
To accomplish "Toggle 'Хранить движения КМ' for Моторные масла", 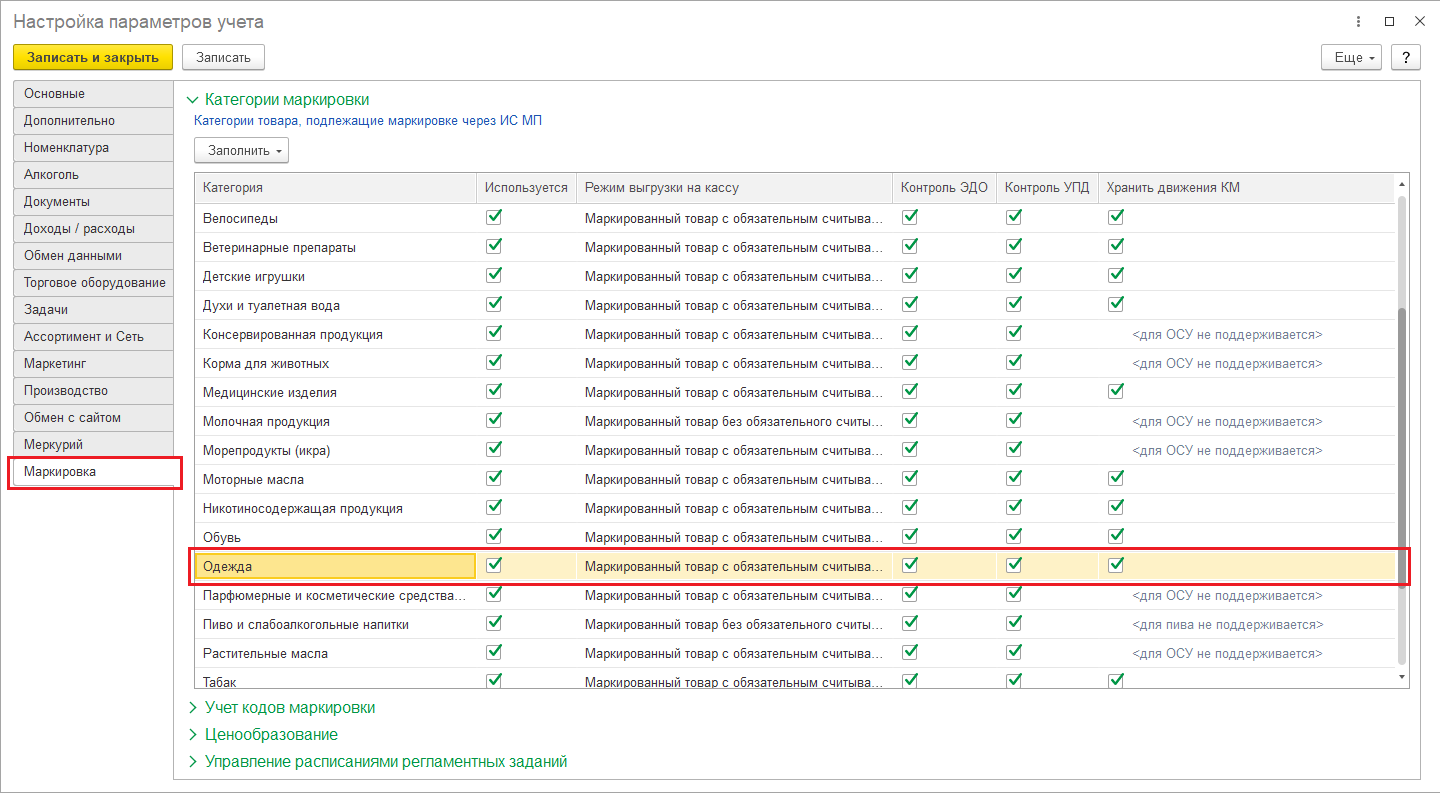I will 1116,478.
